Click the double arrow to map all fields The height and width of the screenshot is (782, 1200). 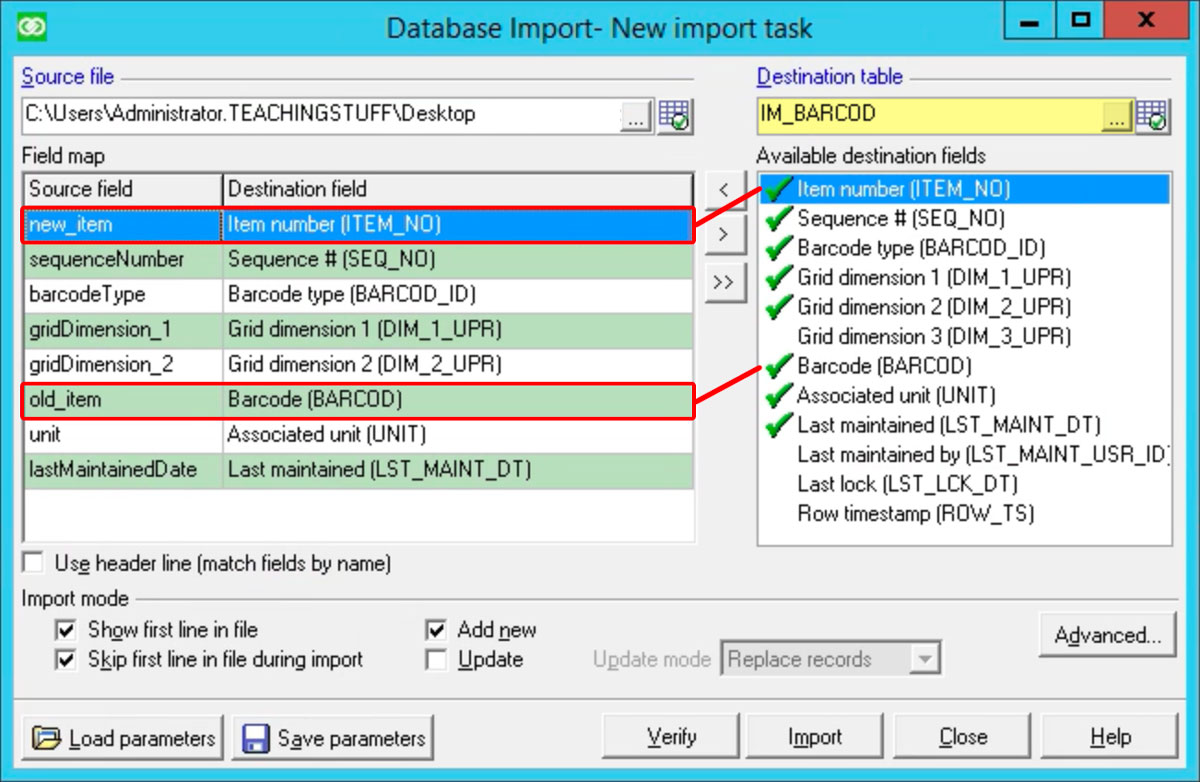pyautogui.click(x=727, y=282)
